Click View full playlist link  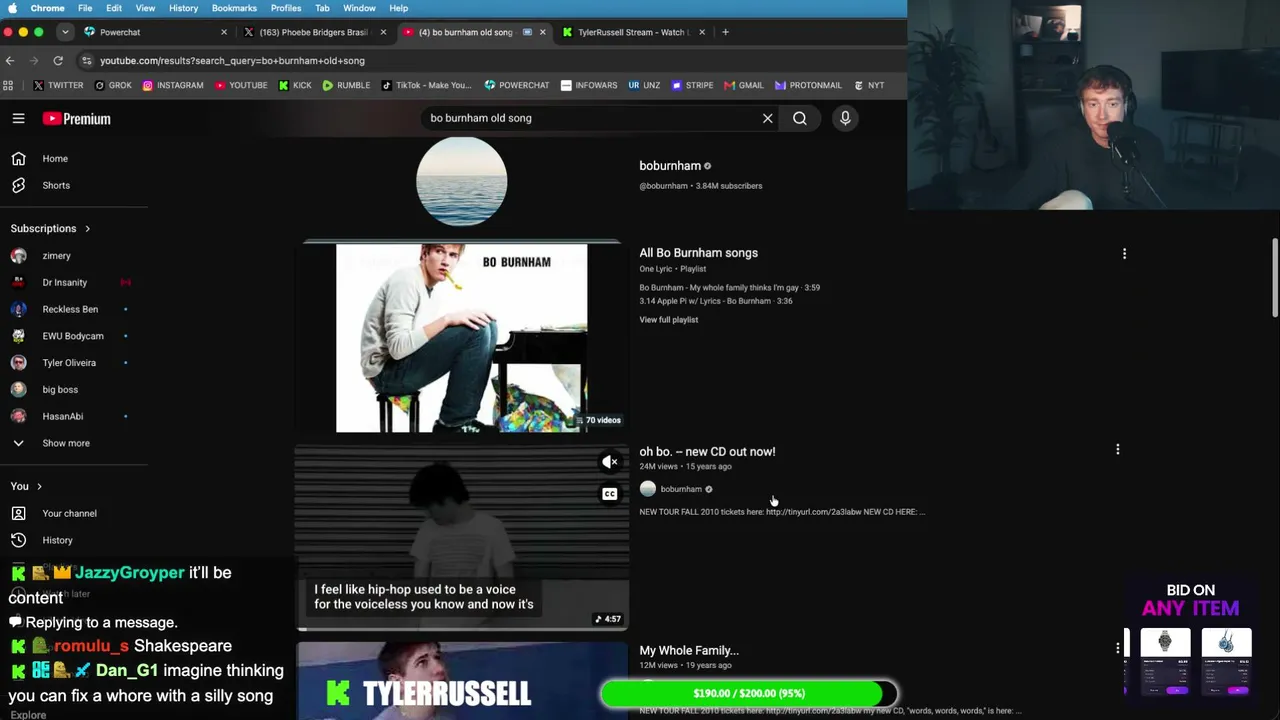coord(669,320)
